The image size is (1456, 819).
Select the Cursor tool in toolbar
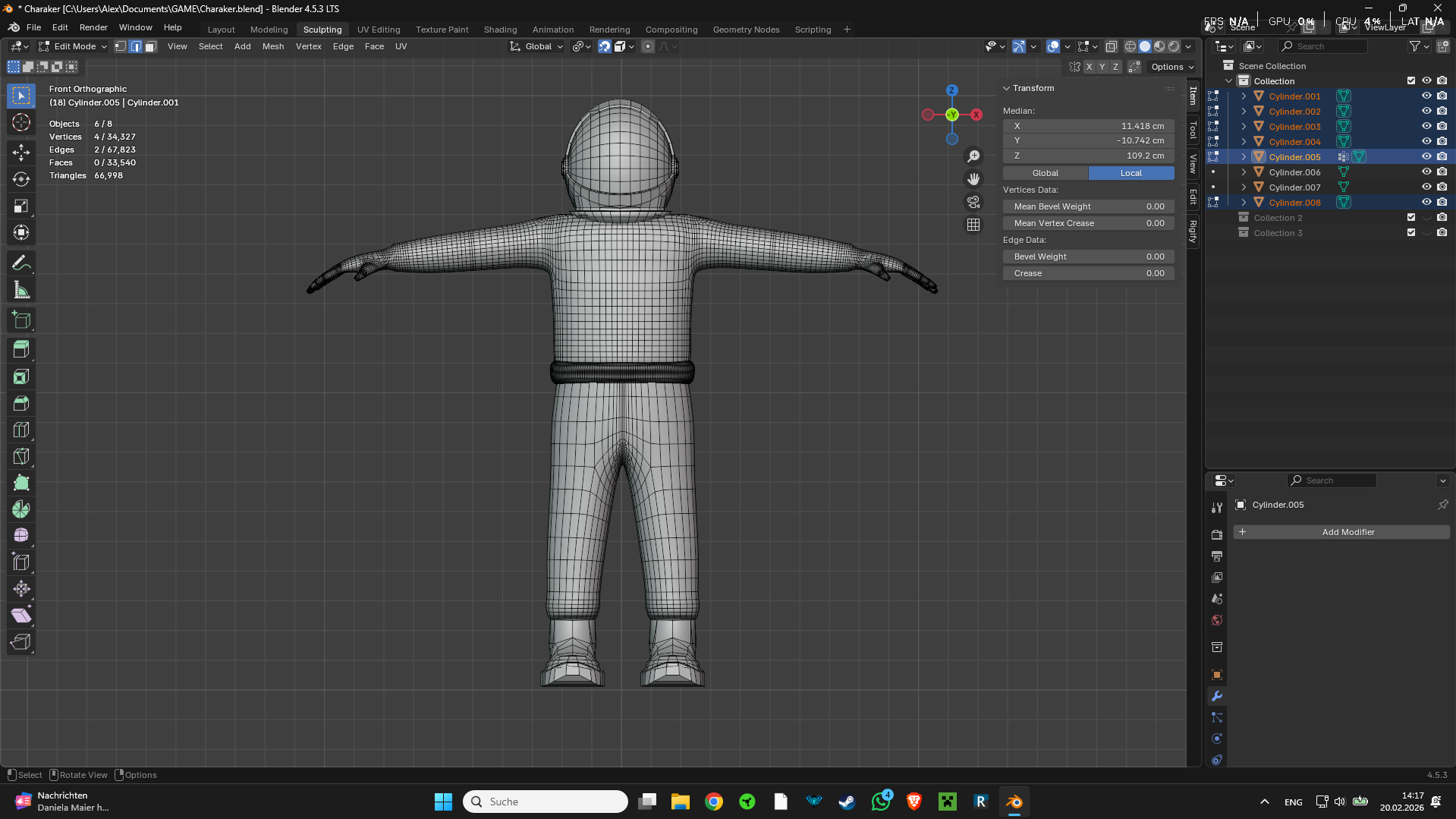coord(21,122)
